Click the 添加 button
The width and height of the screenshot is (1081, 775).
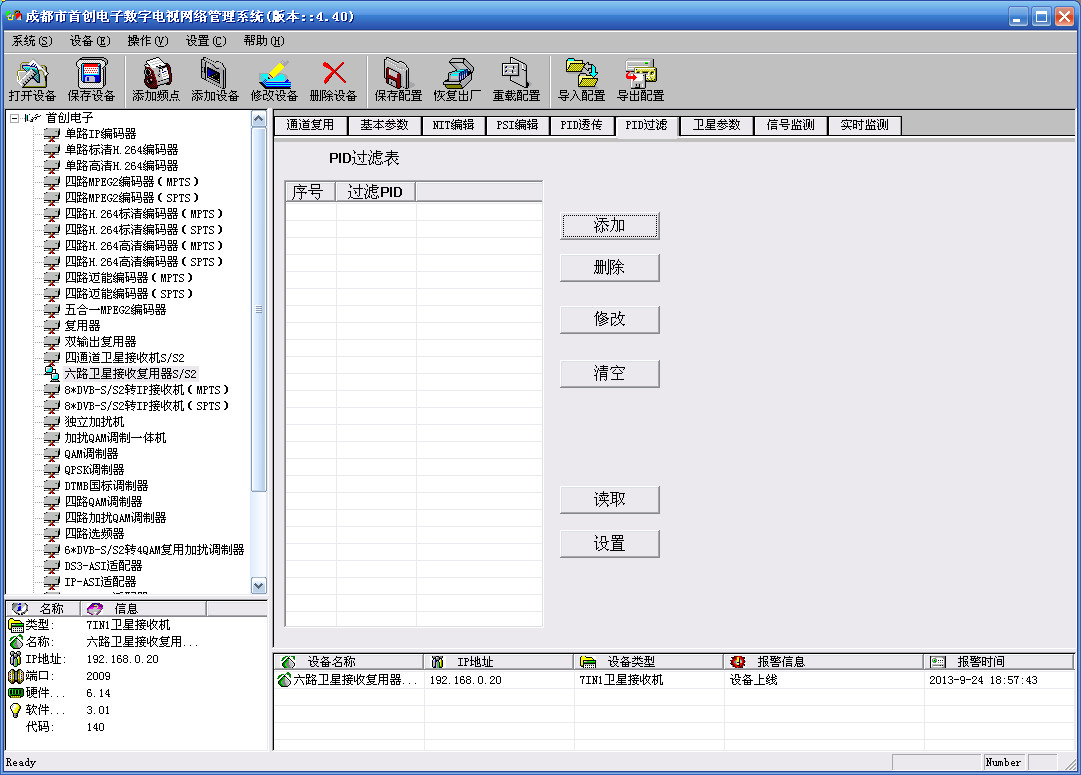[609, 225]
